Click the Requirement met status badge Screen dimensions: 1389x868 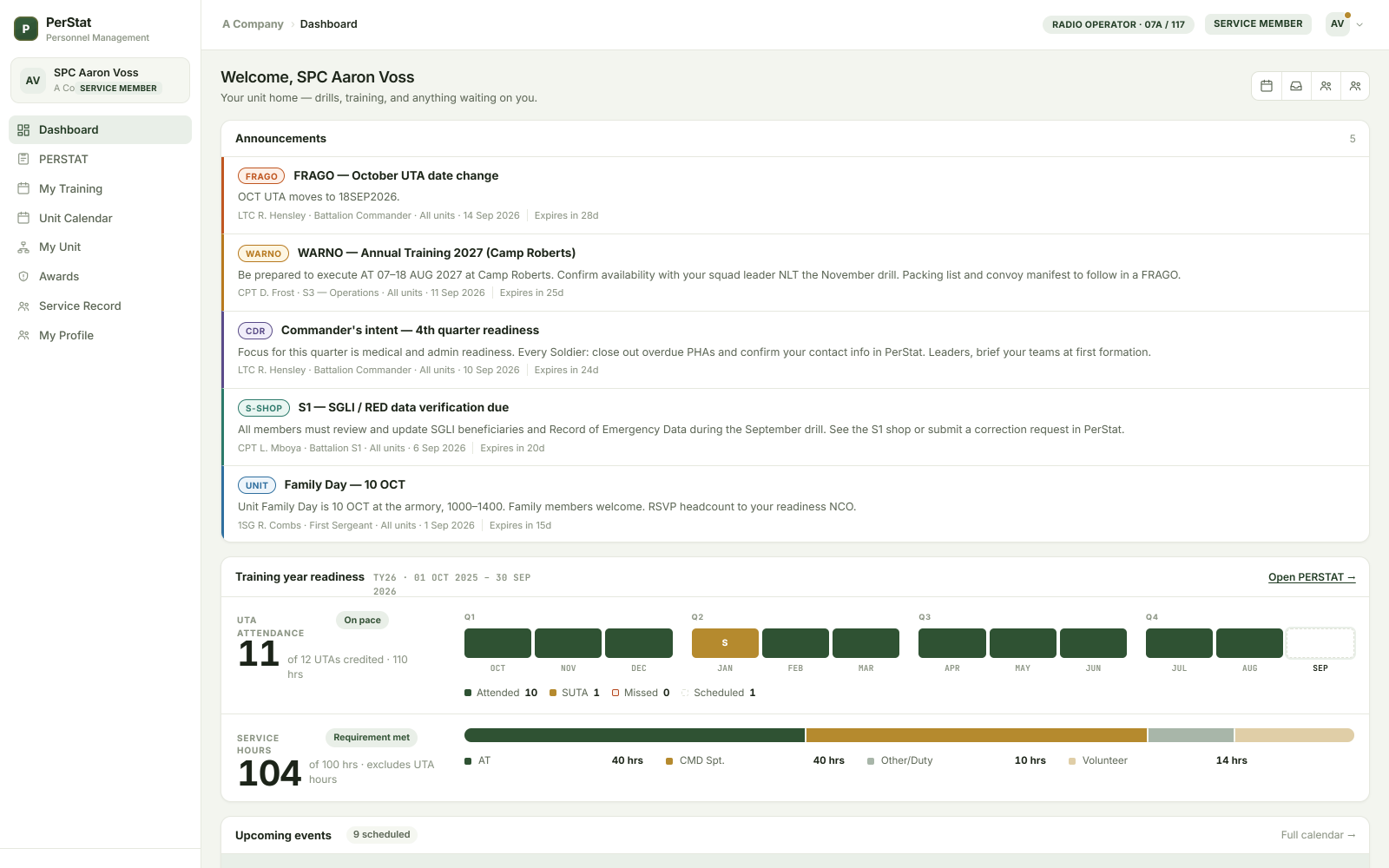coord(372,738)
